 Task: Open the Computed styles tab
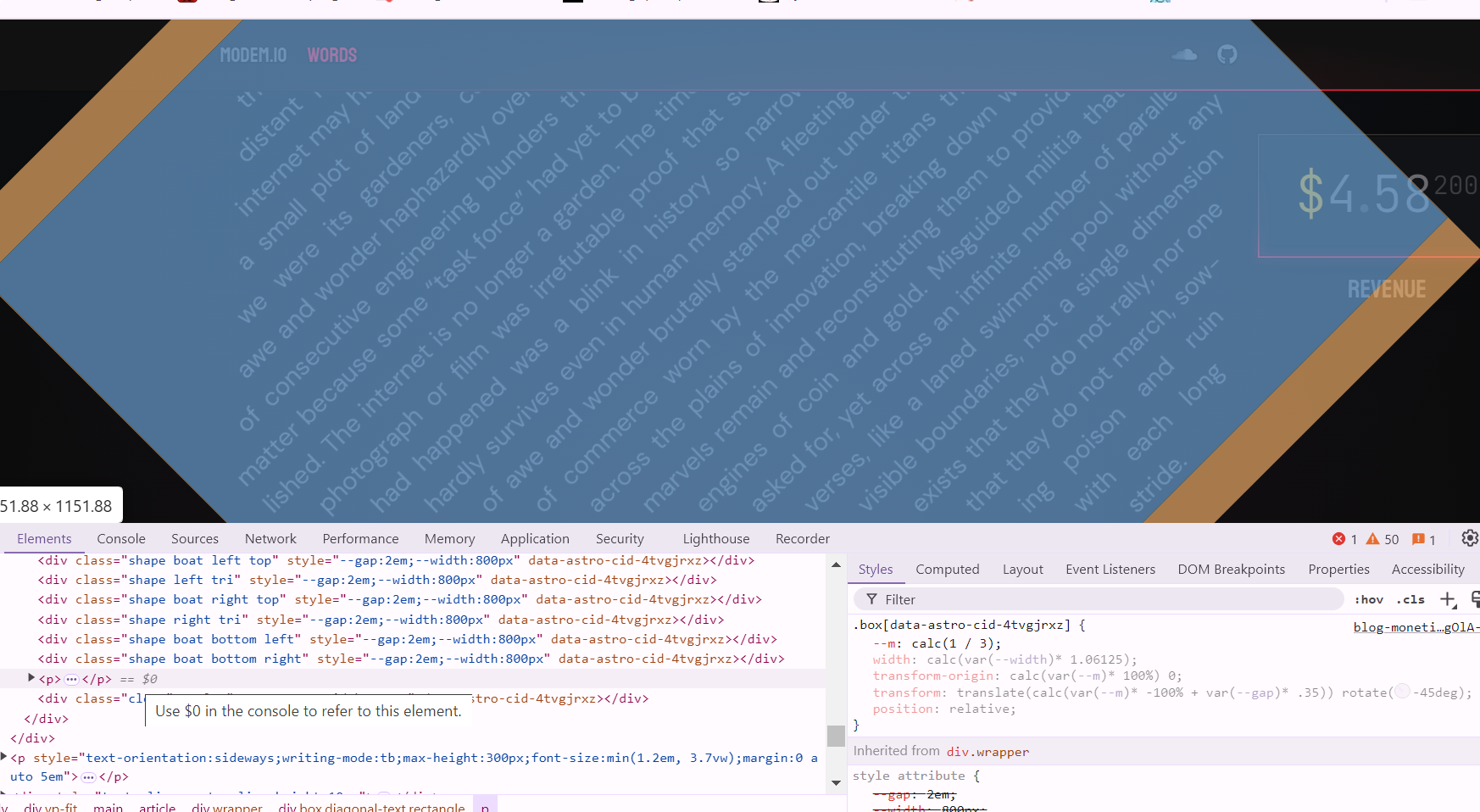pyautogui.click(x=947, y=569)
